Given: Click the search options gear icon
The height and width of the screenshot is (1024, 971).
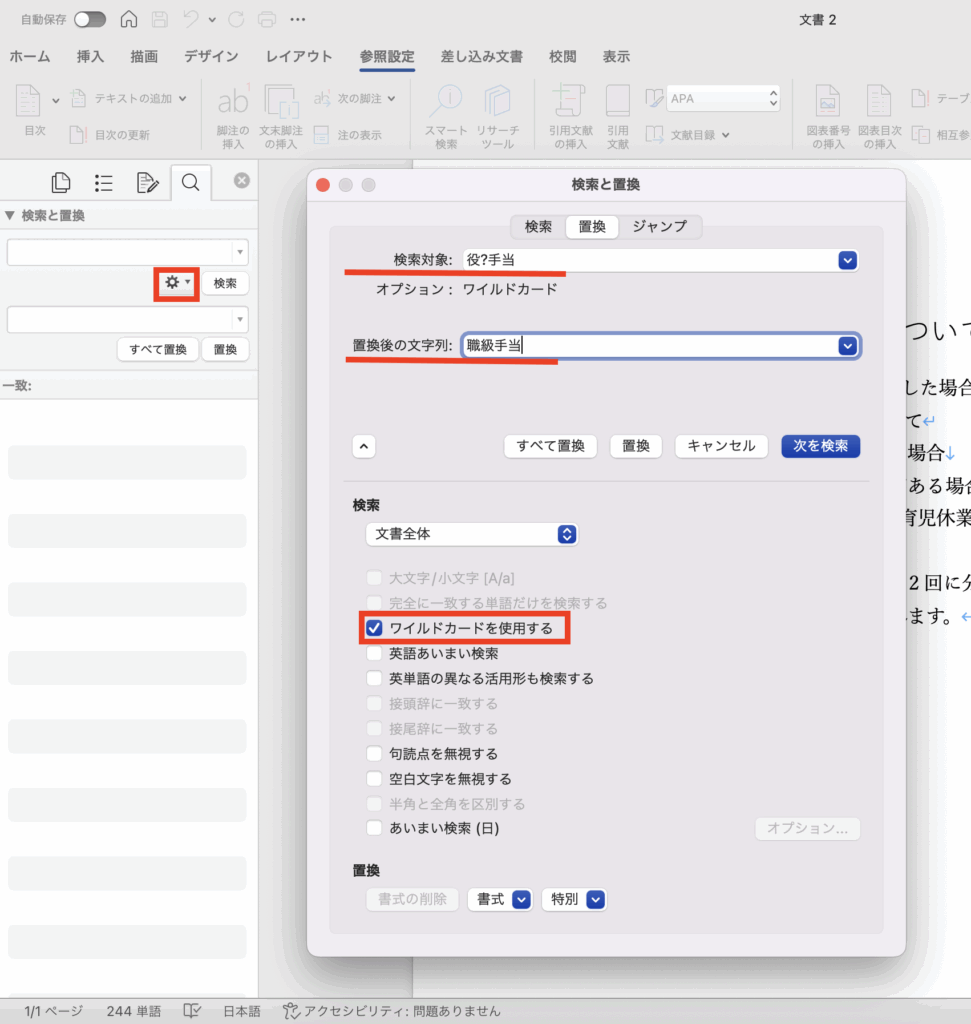Looking at the screenshot, I should 176,283.
